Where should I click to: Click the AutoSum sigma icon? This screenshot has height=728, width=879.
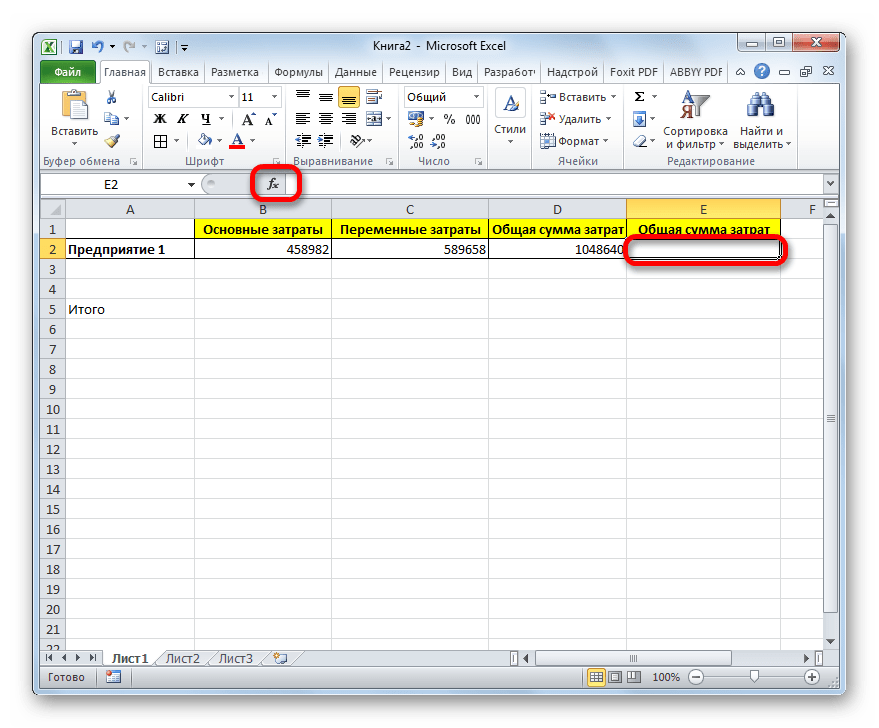click(639, 97)
